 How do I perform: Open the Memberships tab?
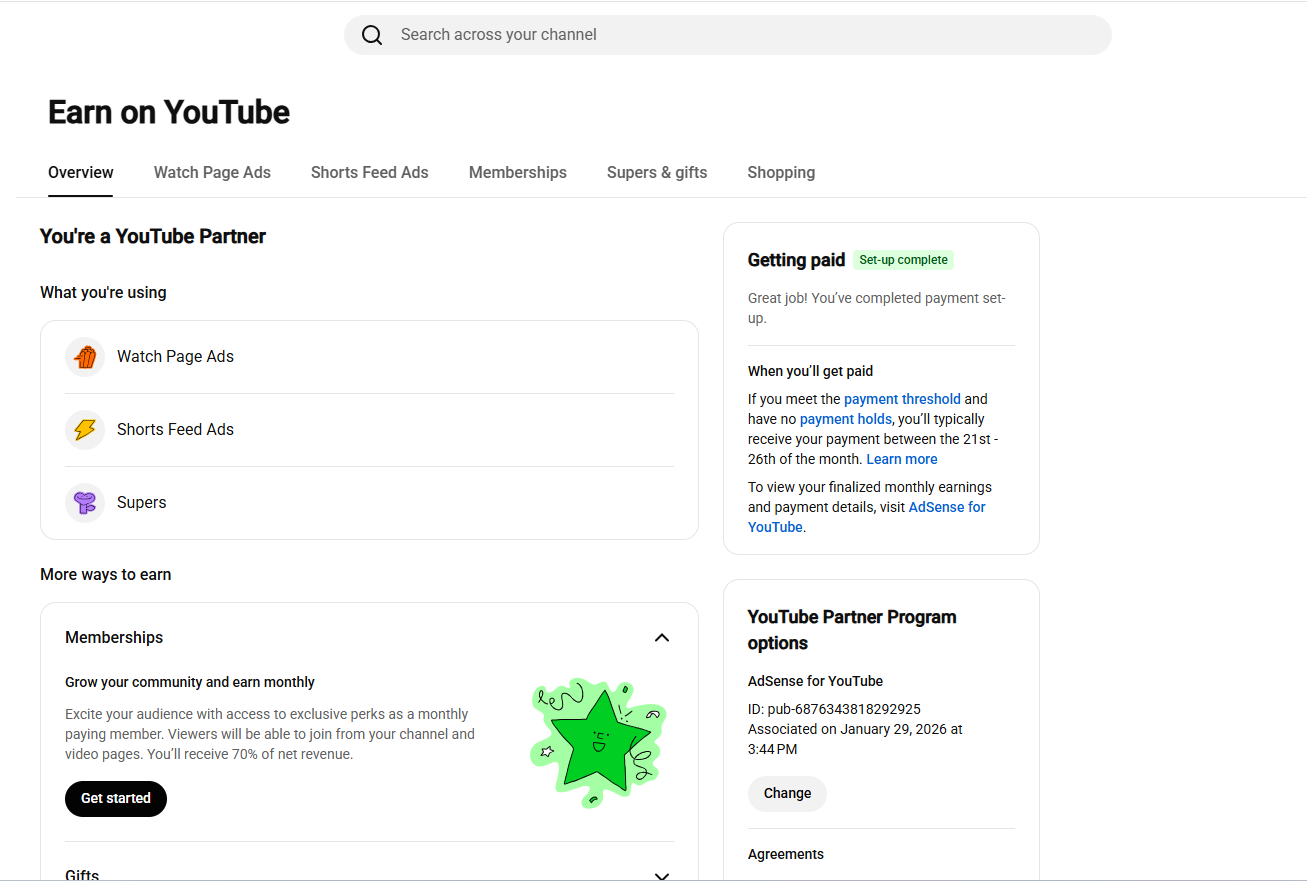[x=518, y=172]
